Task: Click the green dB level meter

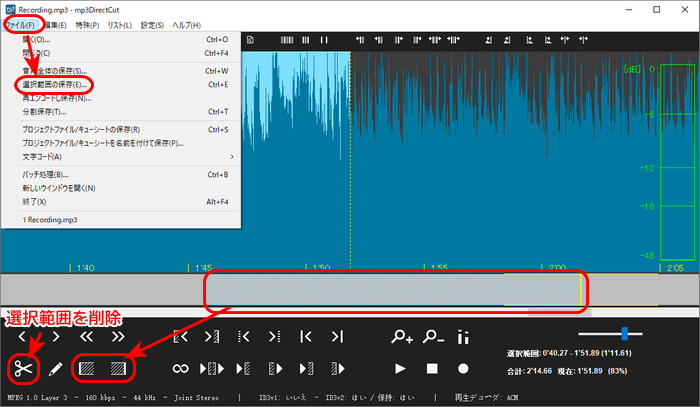Action: click(x=677, y=162)
